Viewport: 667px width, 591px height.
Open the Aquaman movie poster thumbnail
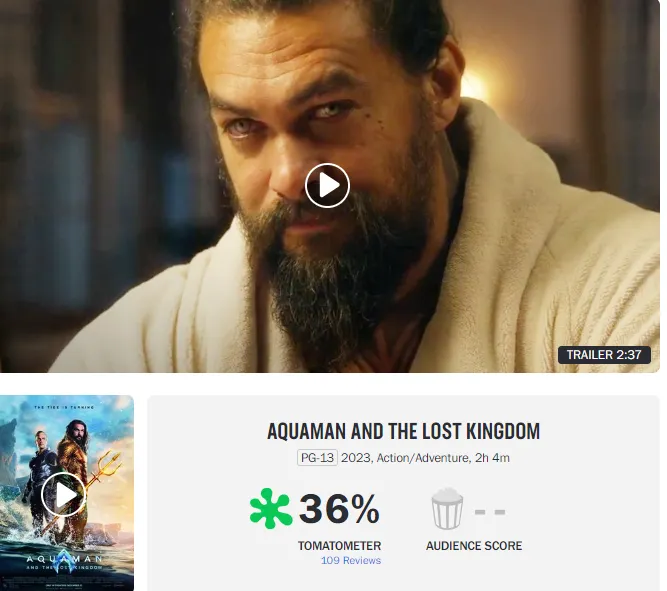(x=67, y=493)
